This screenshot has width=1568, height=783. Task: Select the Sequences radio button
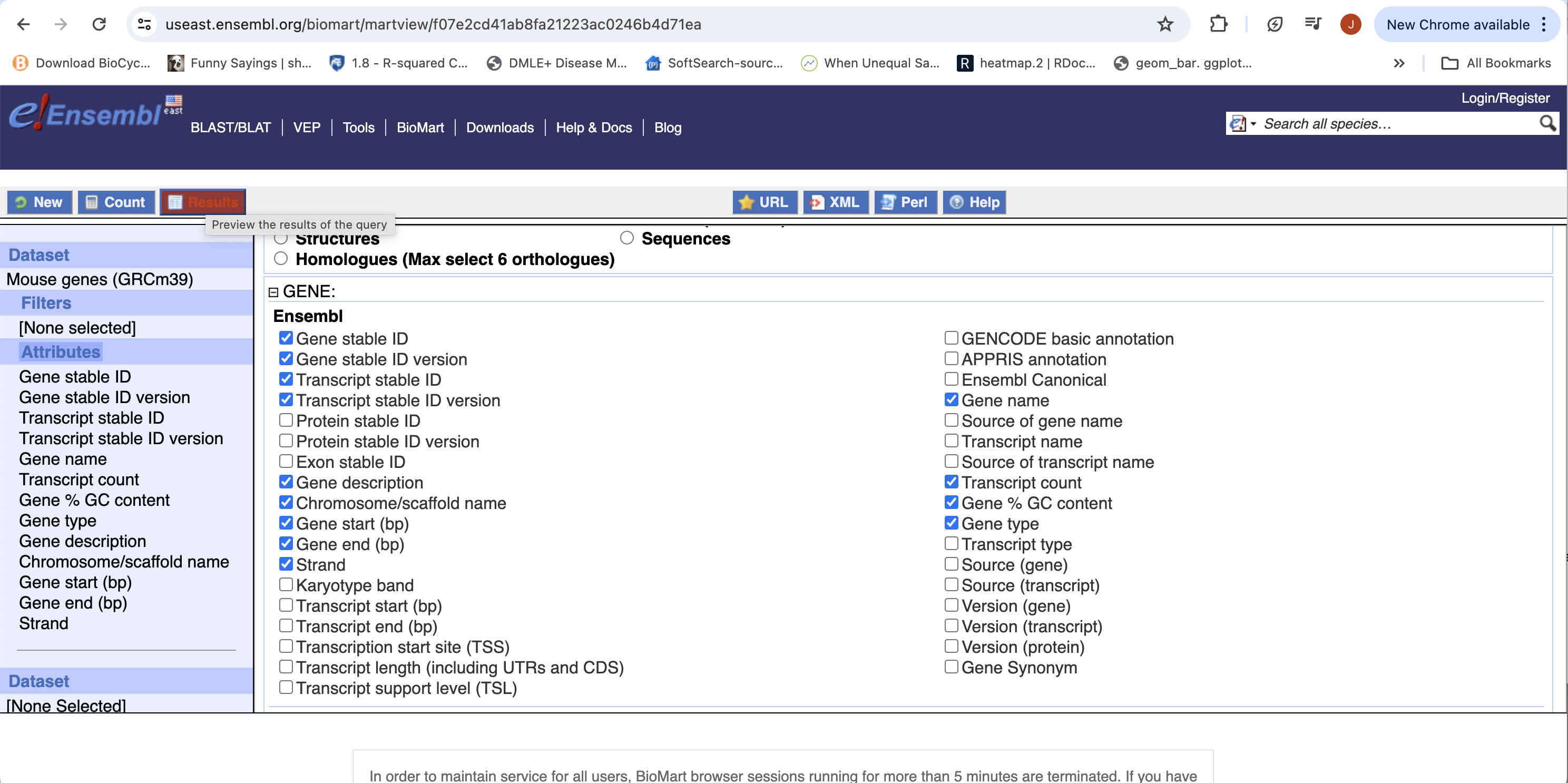[x=627, y=238]
